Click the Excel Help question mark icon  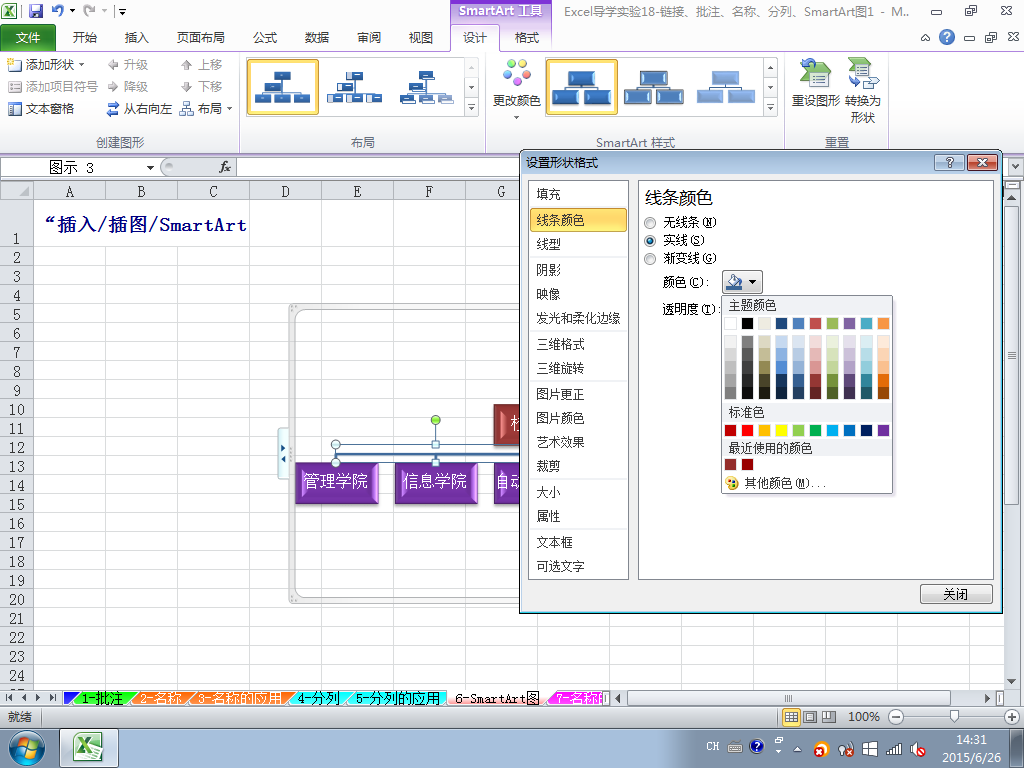coord(947,37)
